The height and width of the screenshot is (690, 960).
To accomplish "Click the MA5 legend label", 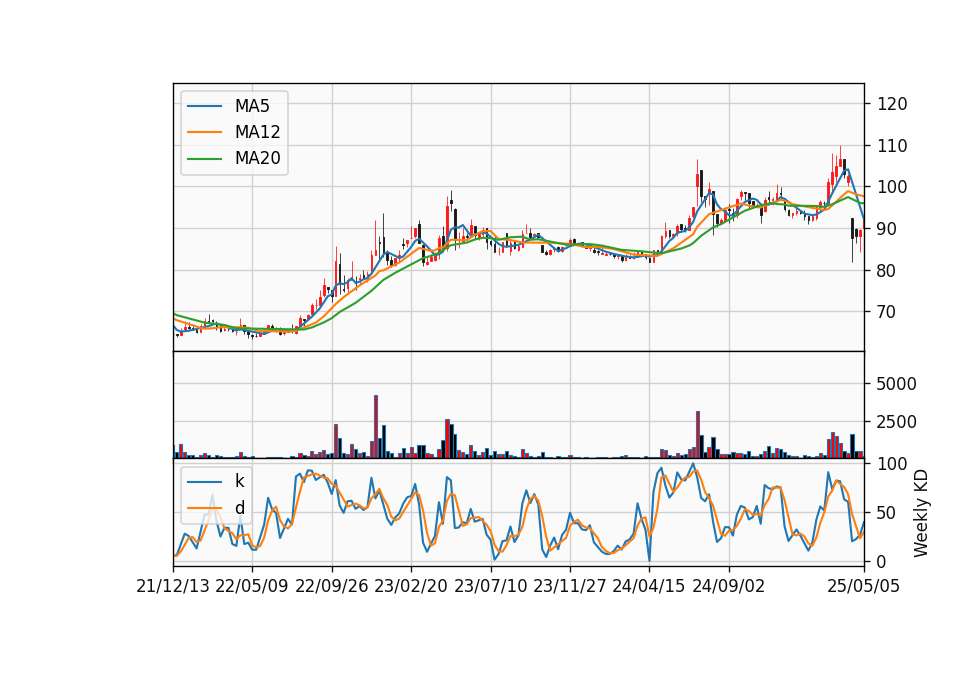I will [x=252, y=106].
